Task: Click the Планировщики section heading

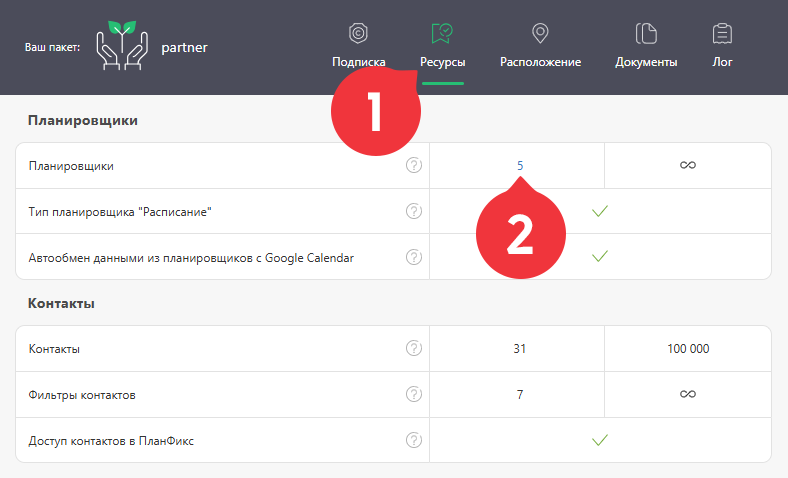Action: [x=83, y=121]
